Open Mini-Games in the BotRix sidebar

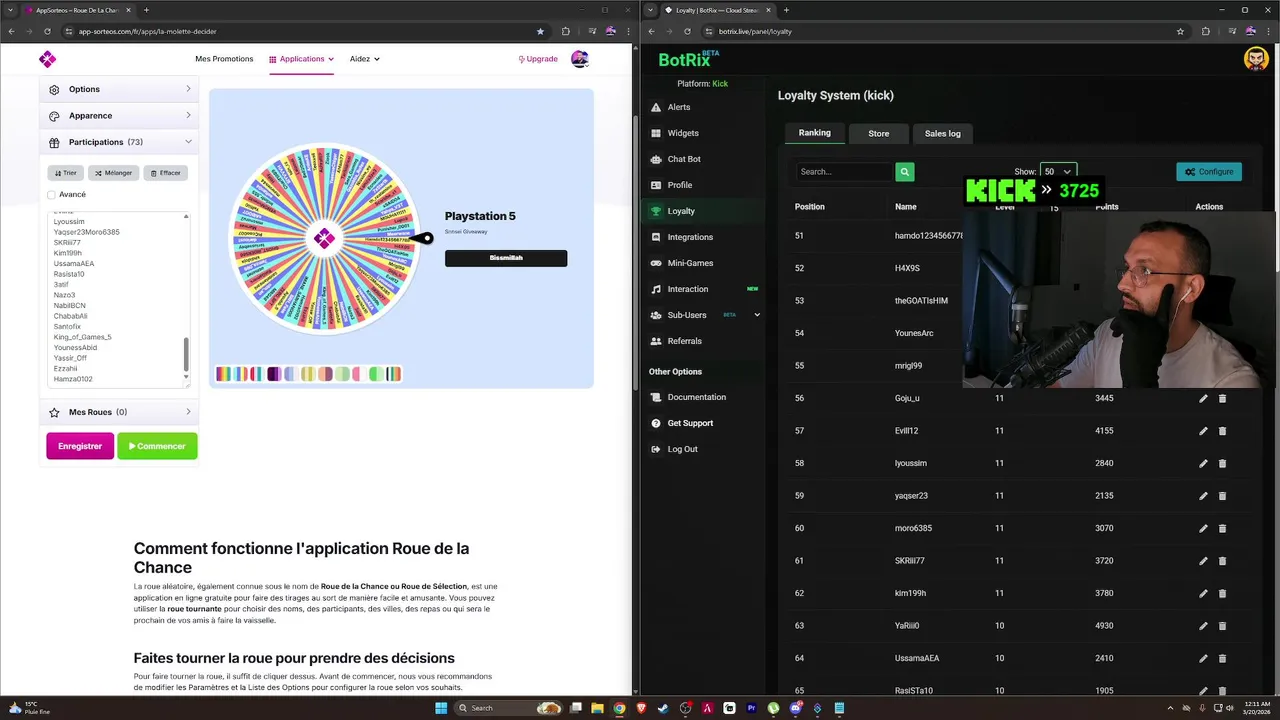tap(690, 263)
